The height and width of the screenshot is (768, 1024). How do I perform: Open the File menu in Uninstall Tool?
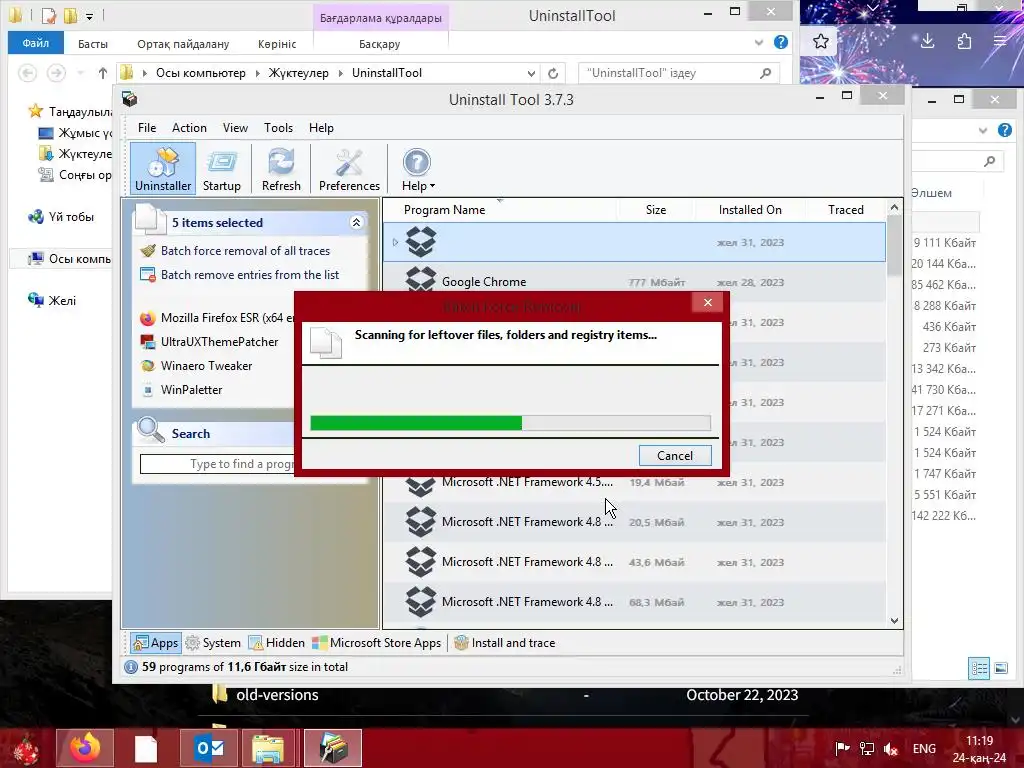click(x=147, y=128)
